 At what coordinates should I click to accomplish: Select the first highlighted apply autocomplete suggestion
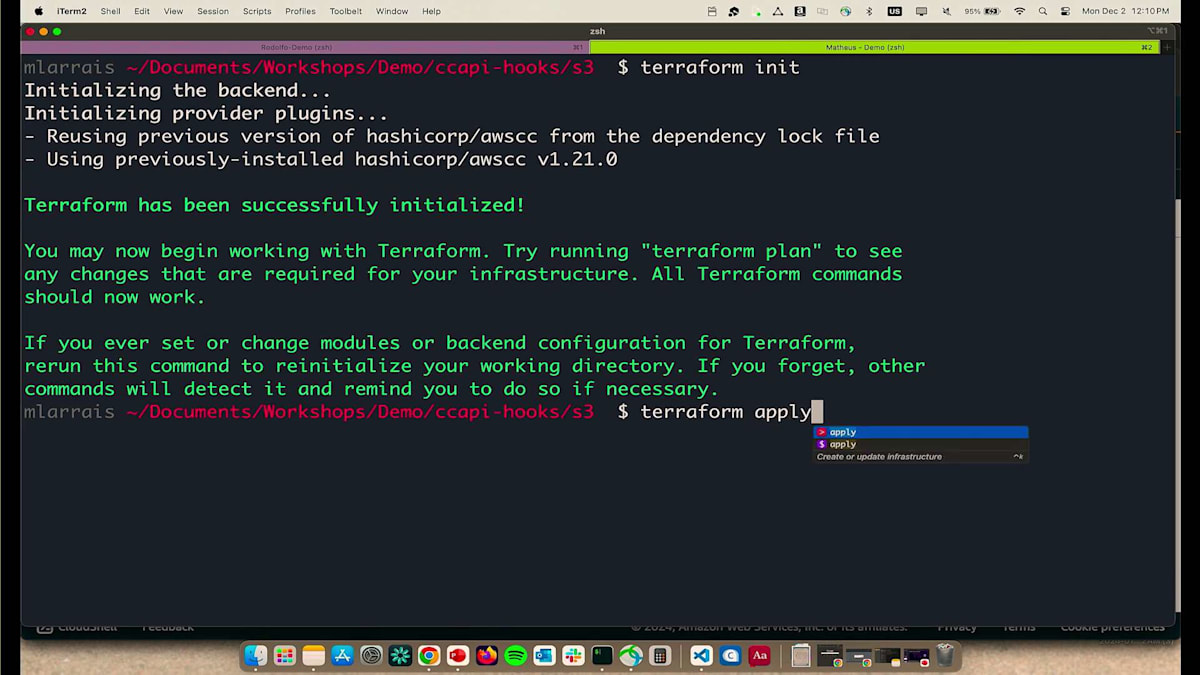(920, 432)
